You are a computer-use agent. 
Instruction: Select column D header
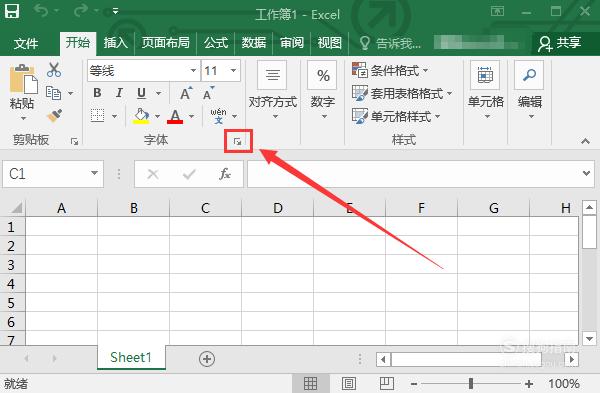277,208
